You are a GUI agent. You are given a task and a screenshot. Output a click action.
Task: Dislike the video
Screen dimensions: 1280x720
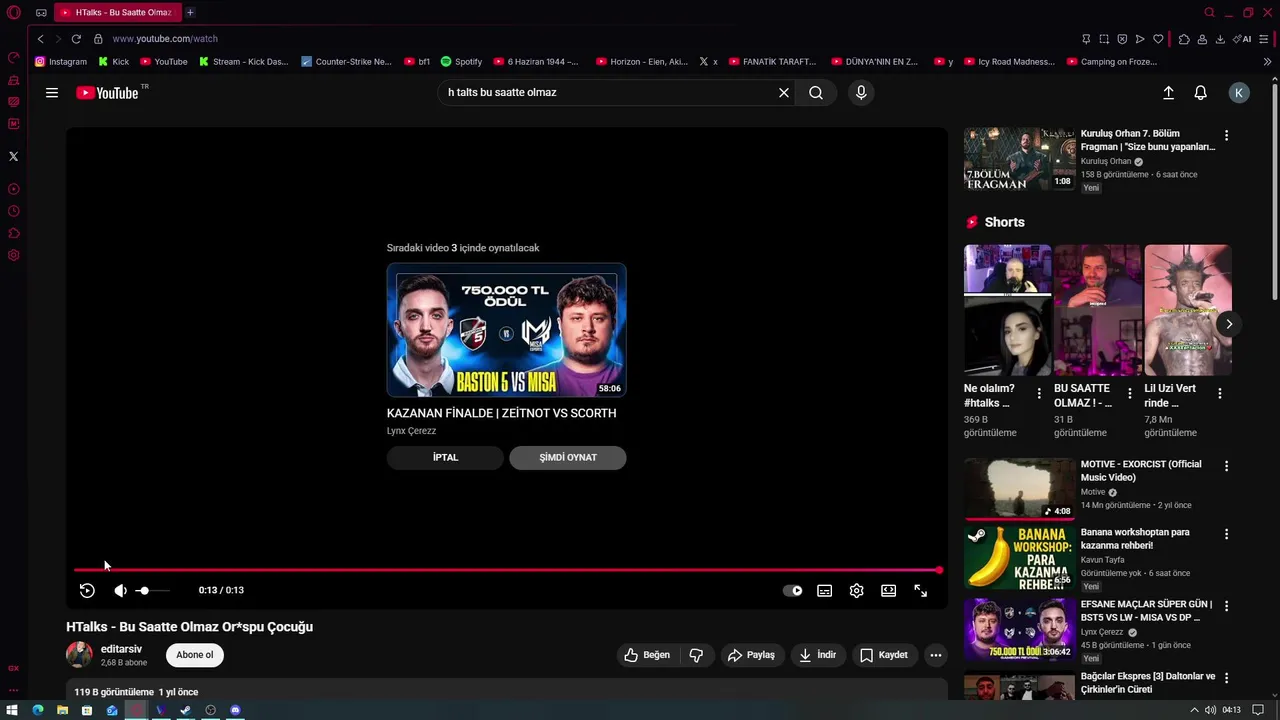pos(696,655)
